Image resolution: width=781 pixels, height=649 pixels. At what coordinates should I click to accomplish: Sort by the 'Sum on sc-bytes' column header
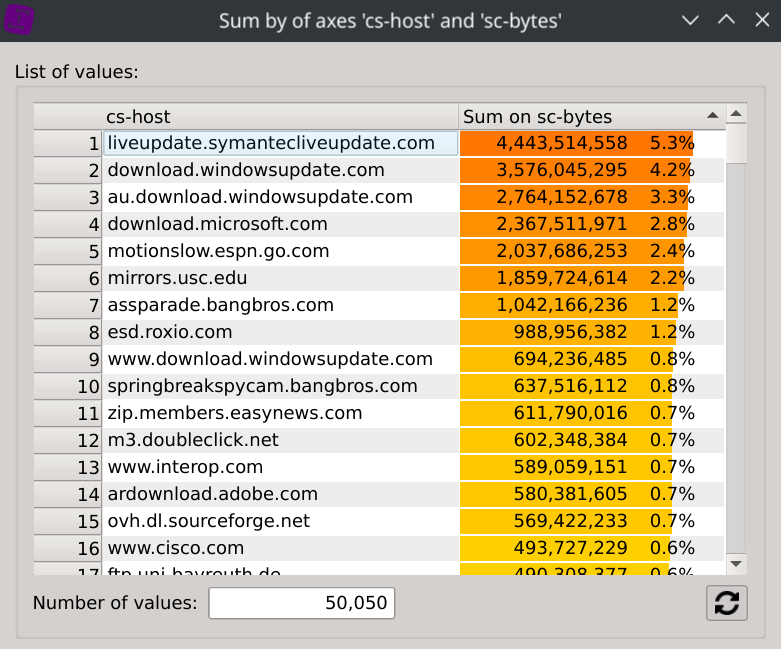(x=580, y=117)
